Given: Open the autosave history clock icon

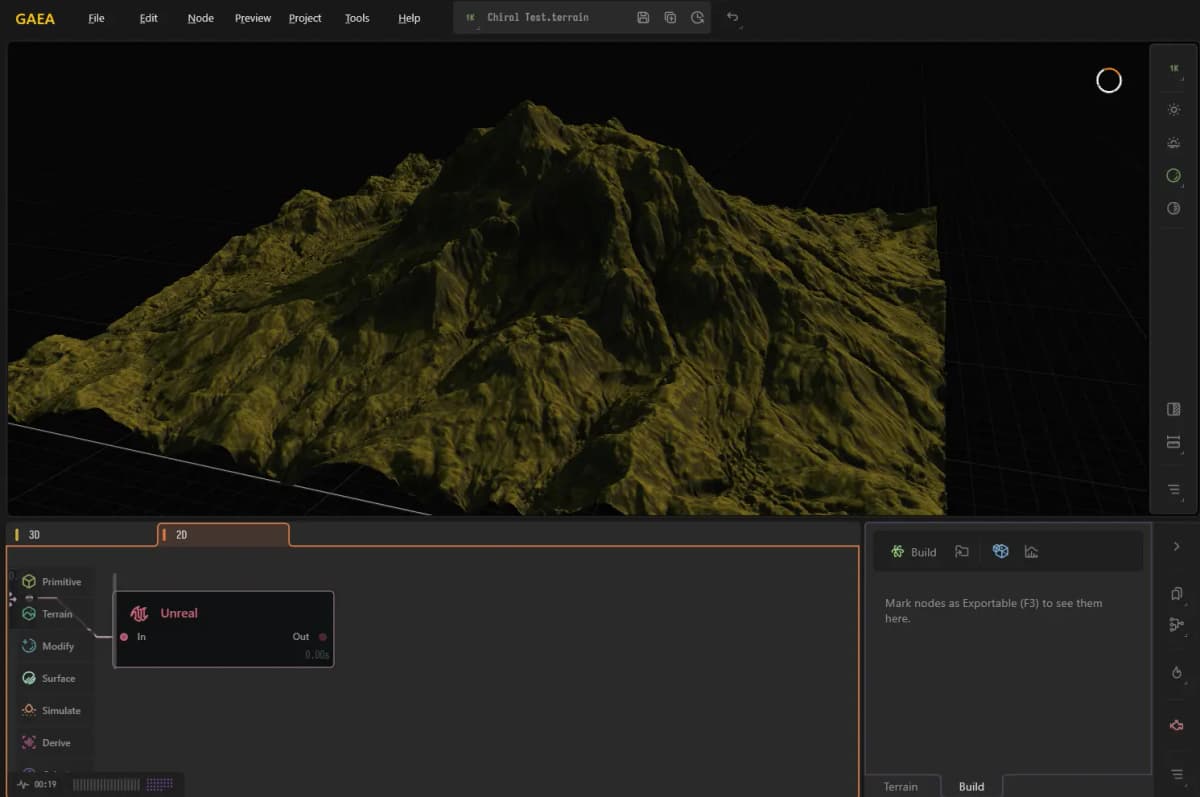Looking at the screenshot, I should (x=698, y=18).
